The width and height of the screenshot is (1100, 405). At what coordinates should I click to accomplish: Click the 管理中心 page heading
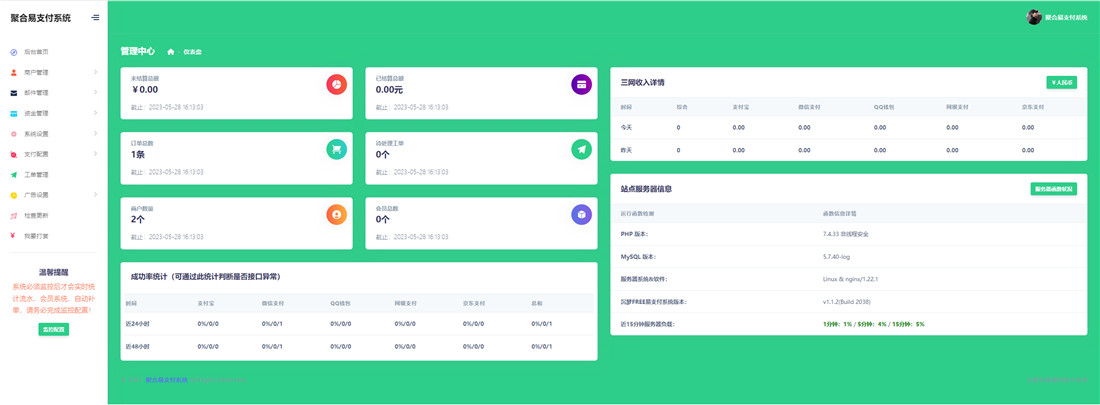click(138, 51)
